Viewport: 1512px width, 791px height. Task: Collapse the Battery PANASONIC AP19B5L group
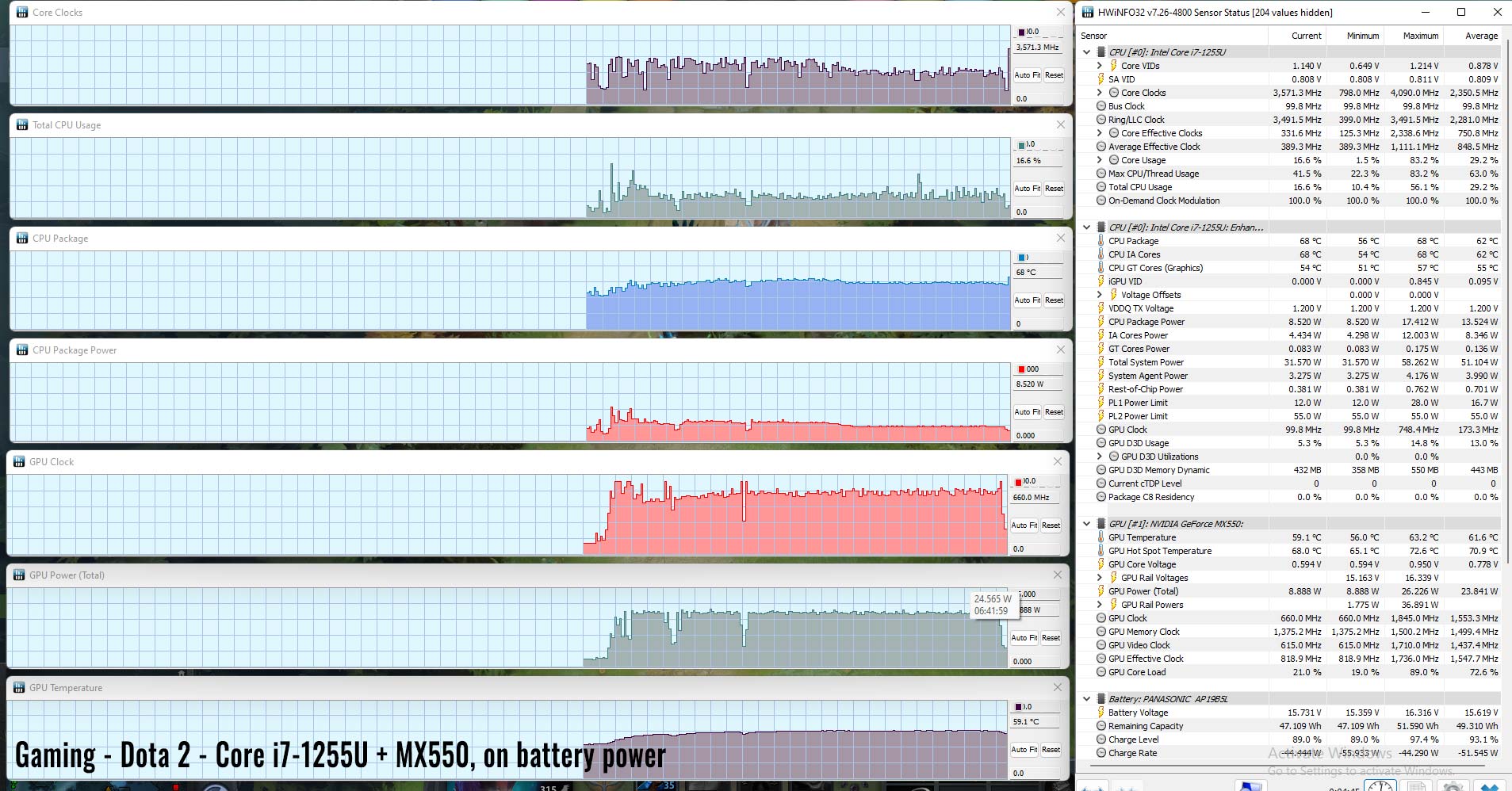tap(1087, 699)
